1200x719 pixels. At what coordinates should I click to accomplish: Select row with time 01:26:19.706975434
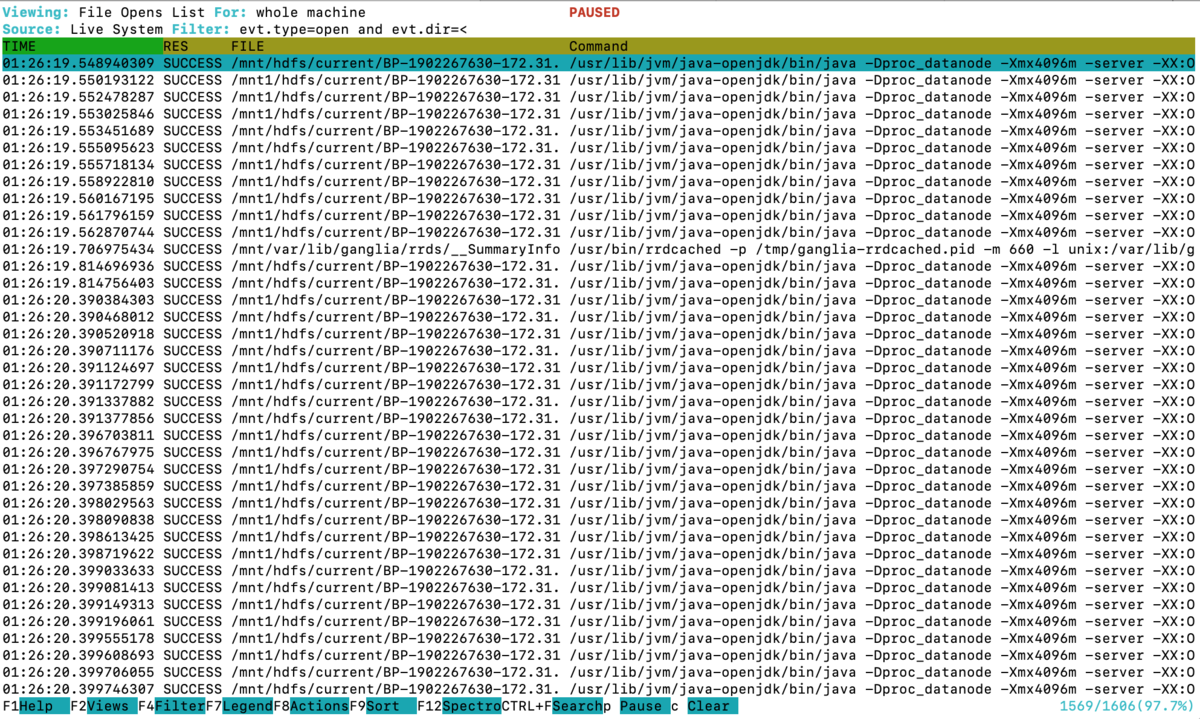point(600,249)
